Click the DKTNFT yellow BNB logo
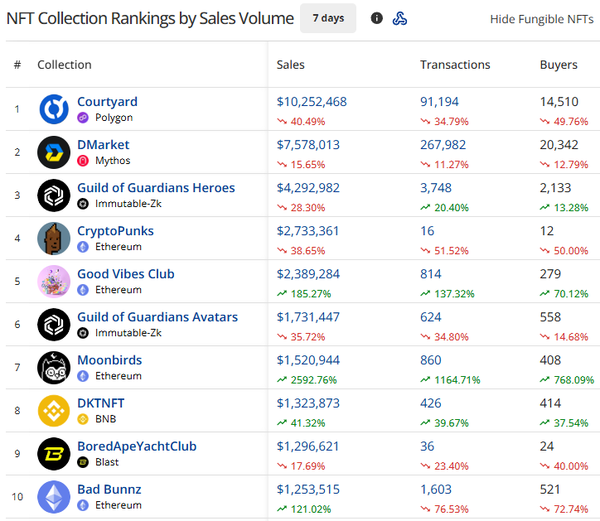This screenshot has height=521, width=600. [54, 411]
